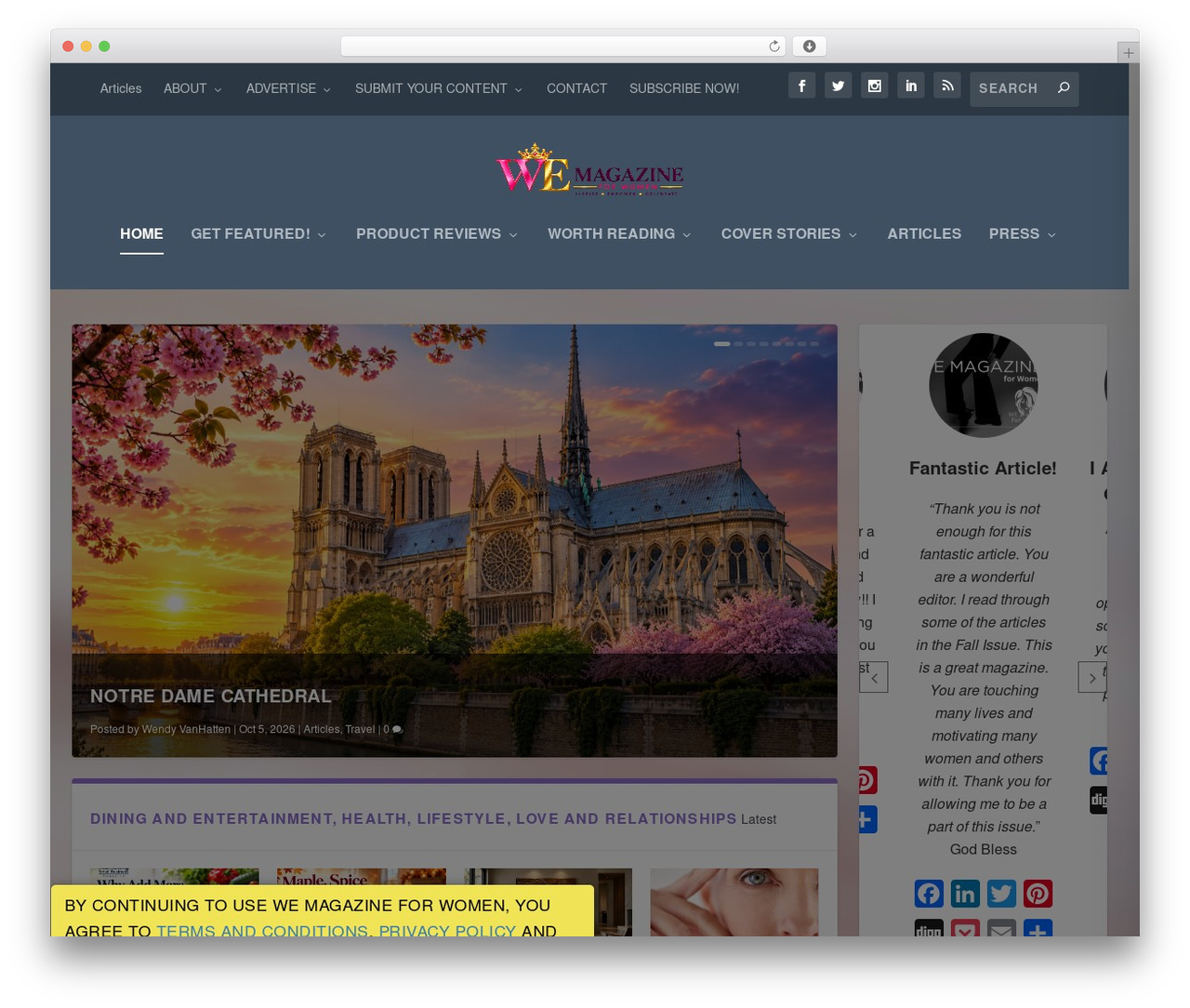Open the CONTACT page
The height and width of the screenshot is (1008, 1190).
[x=576, y=88]
